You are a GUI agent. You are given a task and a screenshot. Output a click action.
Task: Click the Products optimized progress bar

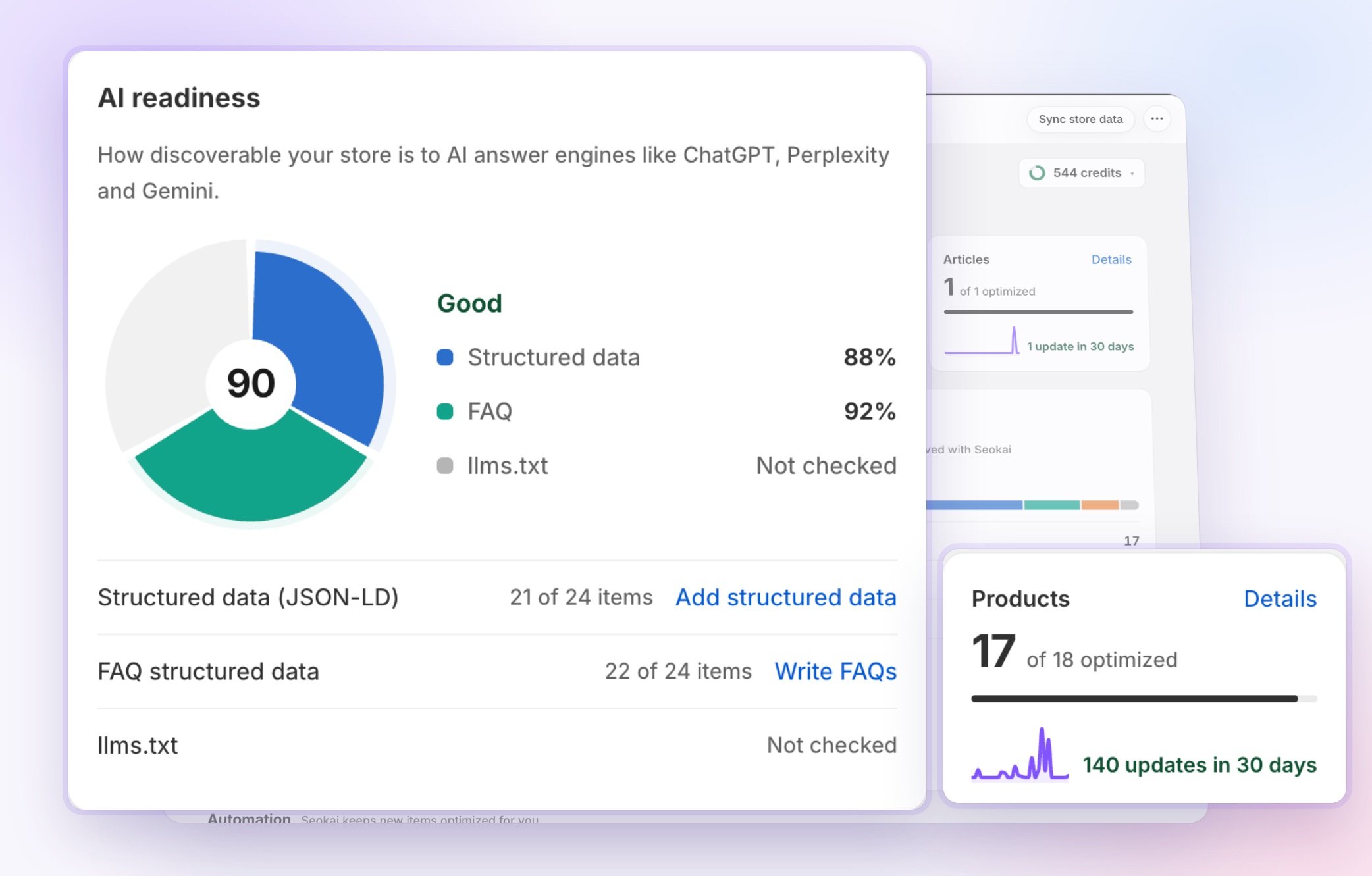point(1144,699)
